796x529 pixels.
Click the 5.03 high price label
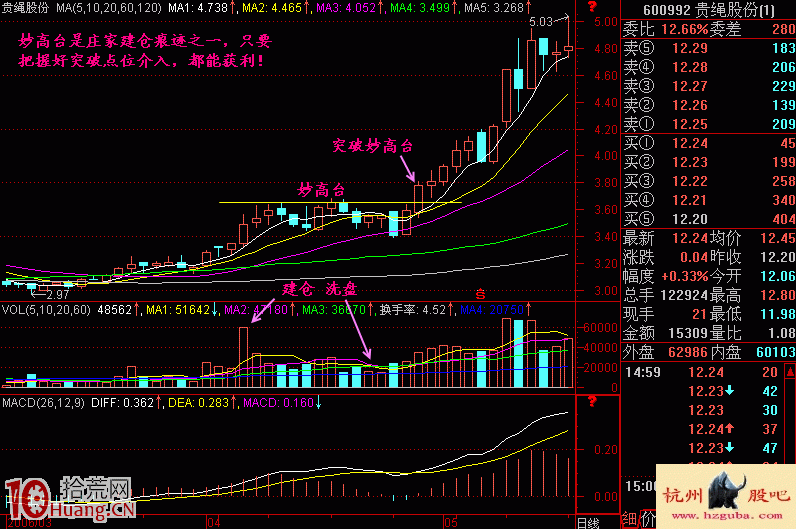click(541, 22)
